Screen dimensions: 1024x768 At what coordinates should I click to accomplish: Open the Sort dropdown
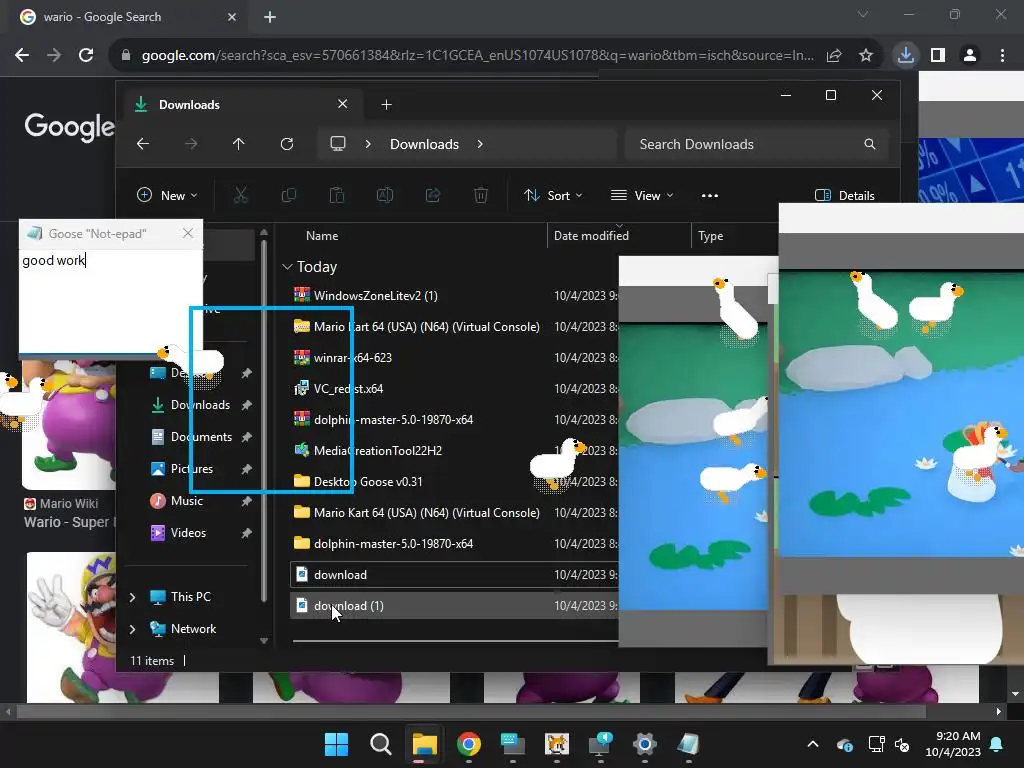[x=553, y=195]
